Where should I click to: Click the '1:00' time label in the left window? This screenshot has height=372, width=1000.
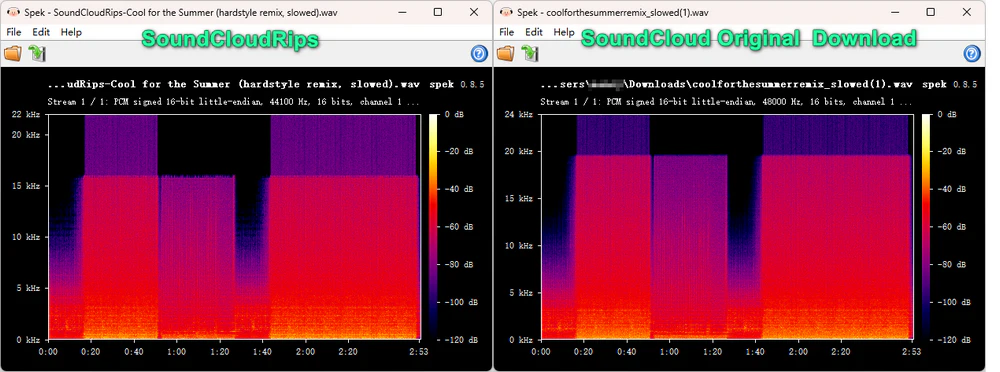pos(176,352)
